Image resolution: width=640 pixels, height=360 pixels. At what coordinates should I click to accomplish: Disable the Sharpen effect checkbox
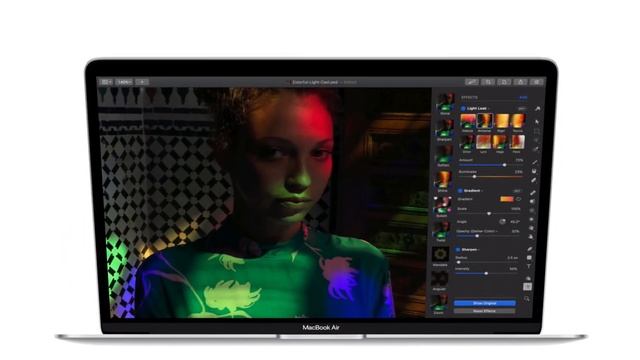pyautogui.click(x=458, y=249)
